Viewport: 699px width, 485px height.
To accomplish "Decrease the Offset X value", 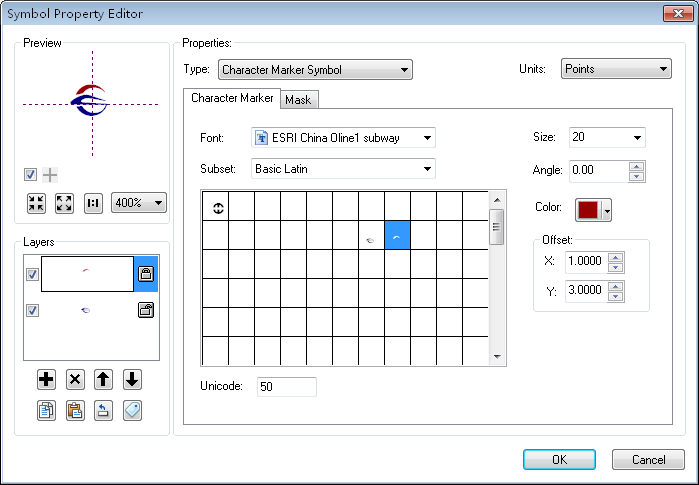I will pos(616,267).
